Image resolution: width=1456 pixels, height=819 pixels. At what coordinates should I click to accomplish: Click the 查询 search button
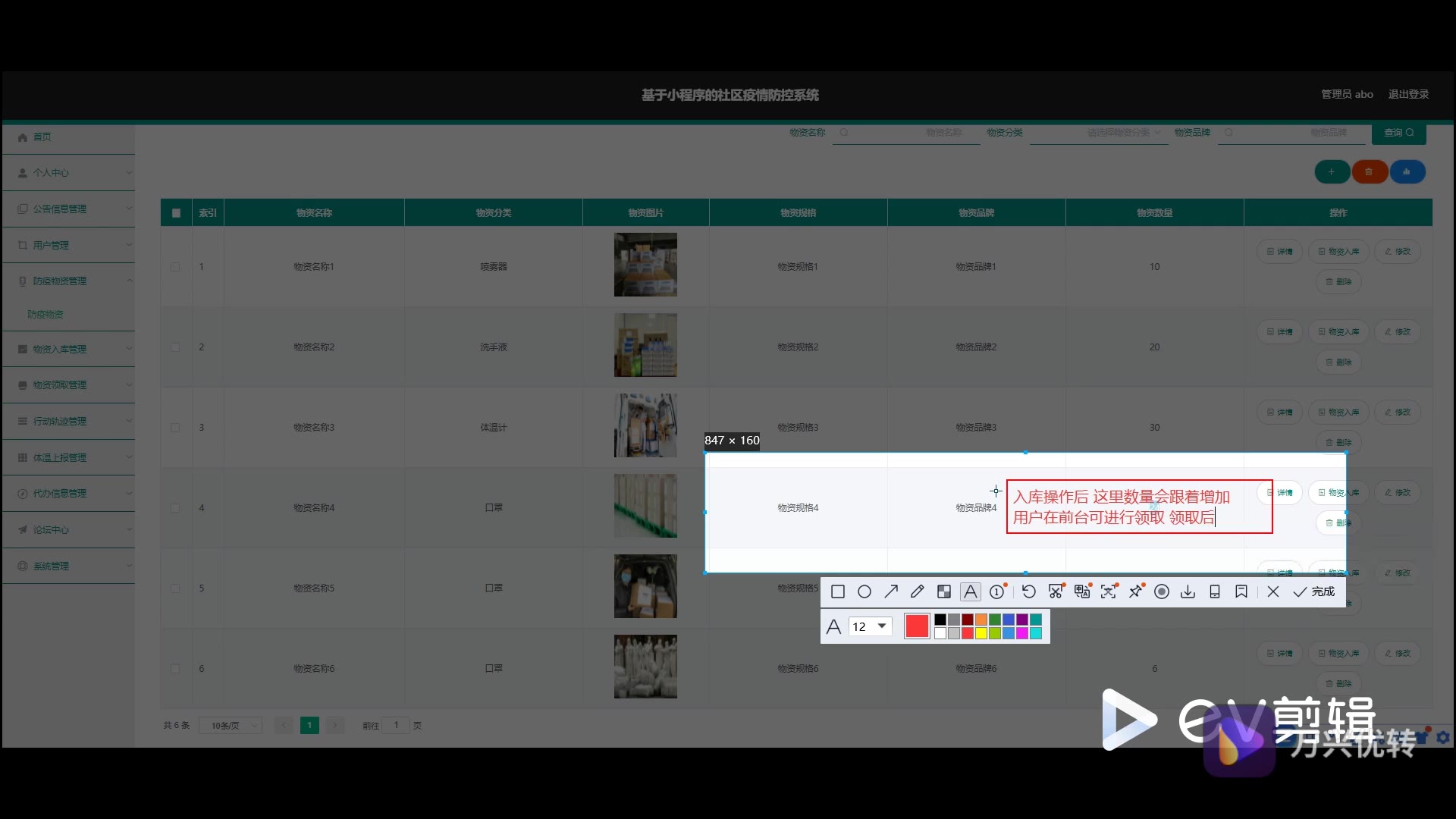pyautogui.click(x=1398, y=133)
